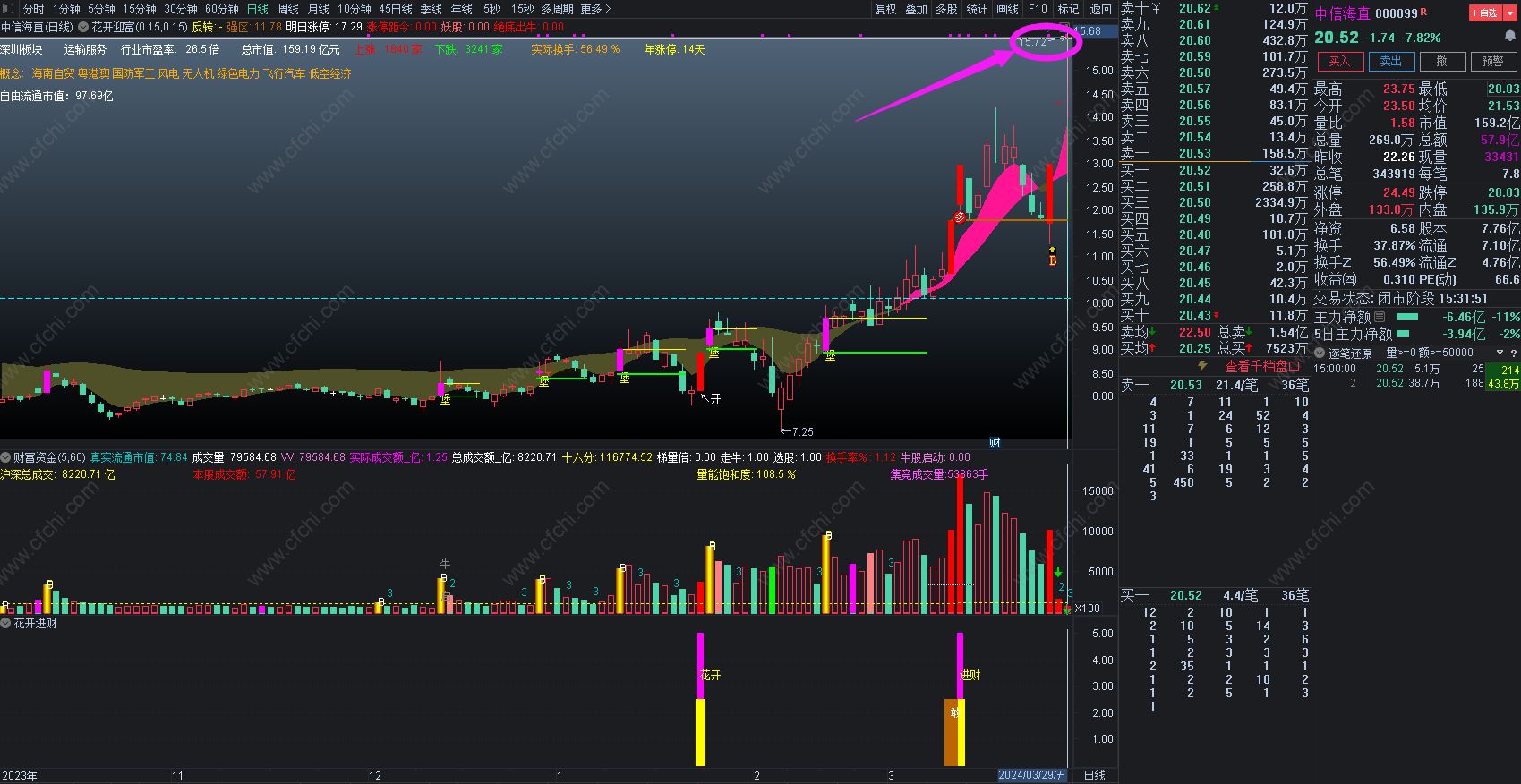The image size is (1521, 784).
Task: Switch to 分时 intraday view
Action: (33, 9)
